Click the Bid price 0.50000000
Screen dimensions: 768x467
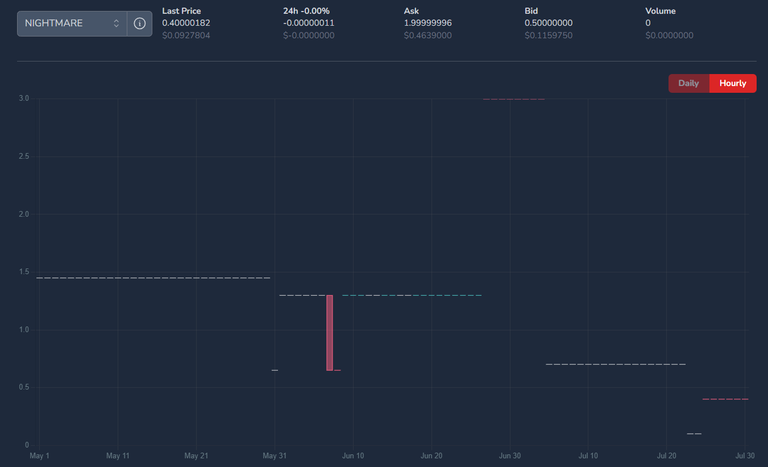[548, 23]
